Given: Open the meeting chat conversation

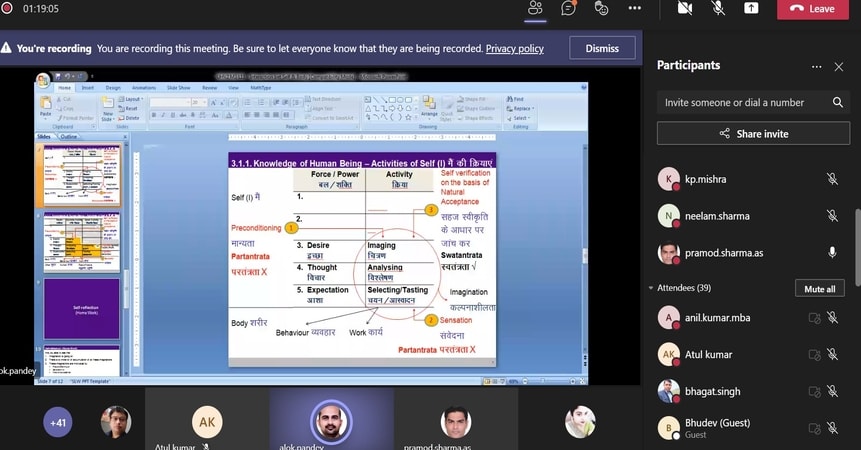Looking at the screenshot, I should coord(568,8).
